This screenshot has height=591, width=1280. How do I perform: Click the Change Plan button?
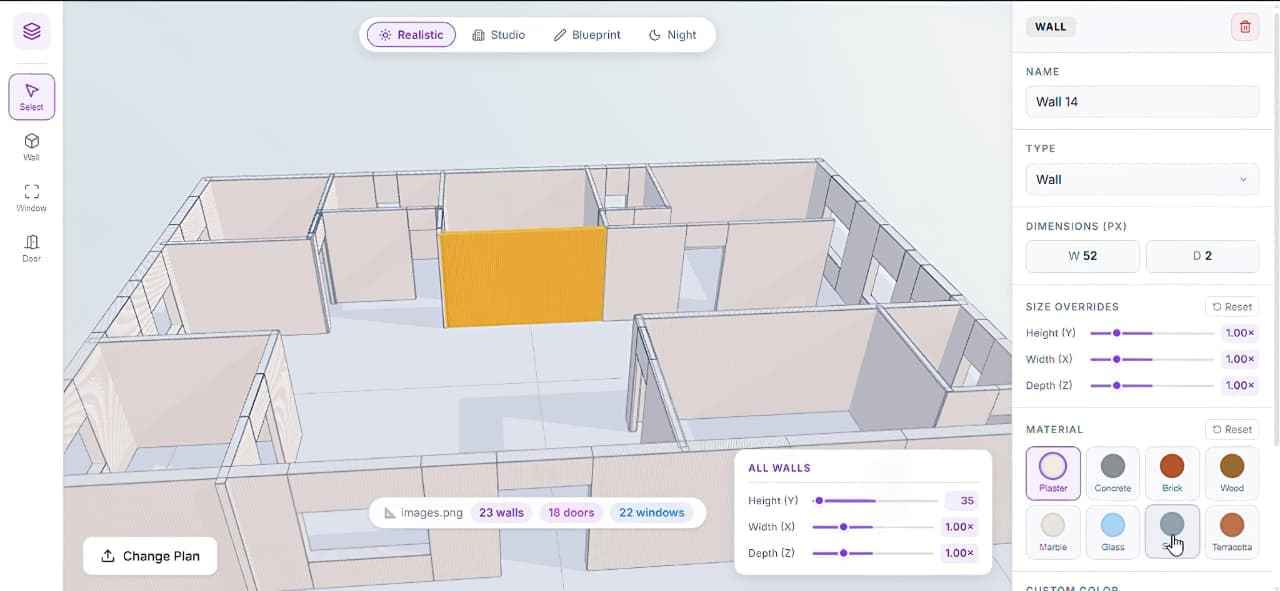[x=149, y=555]
